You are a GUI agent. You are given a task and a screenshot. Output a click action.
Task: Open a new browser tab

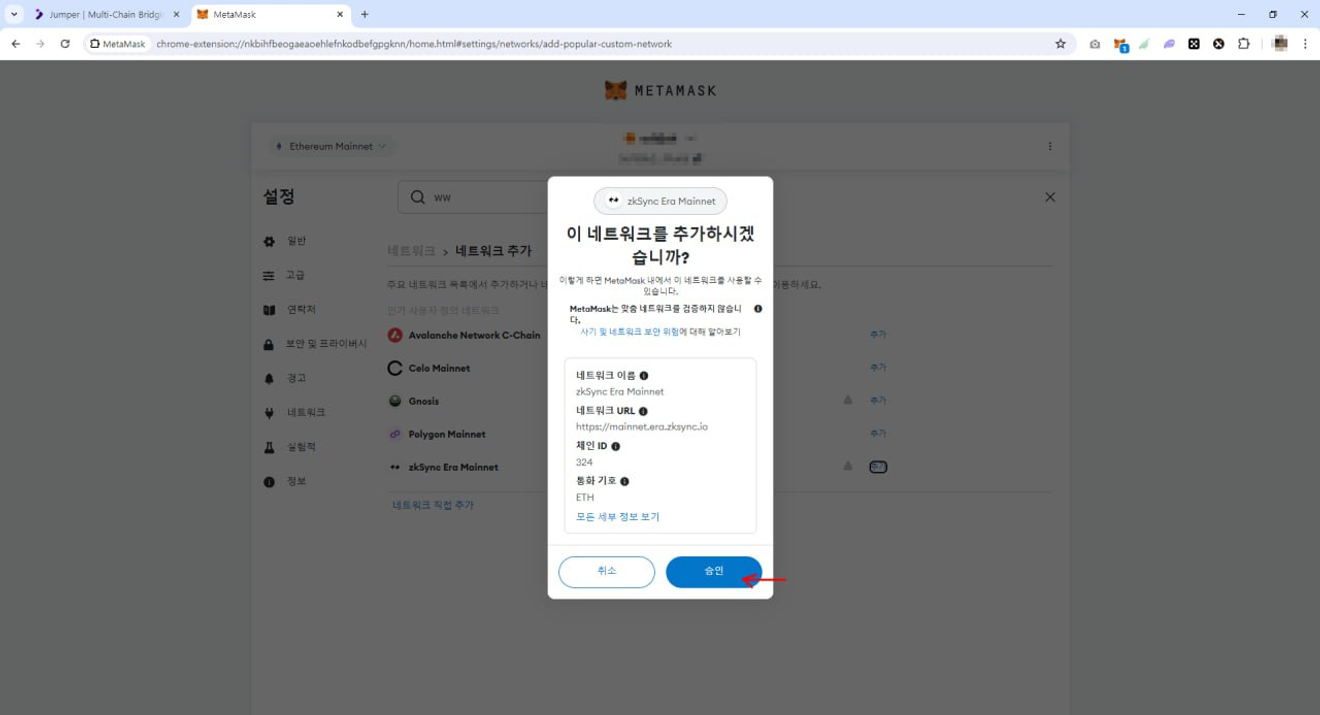365,15
